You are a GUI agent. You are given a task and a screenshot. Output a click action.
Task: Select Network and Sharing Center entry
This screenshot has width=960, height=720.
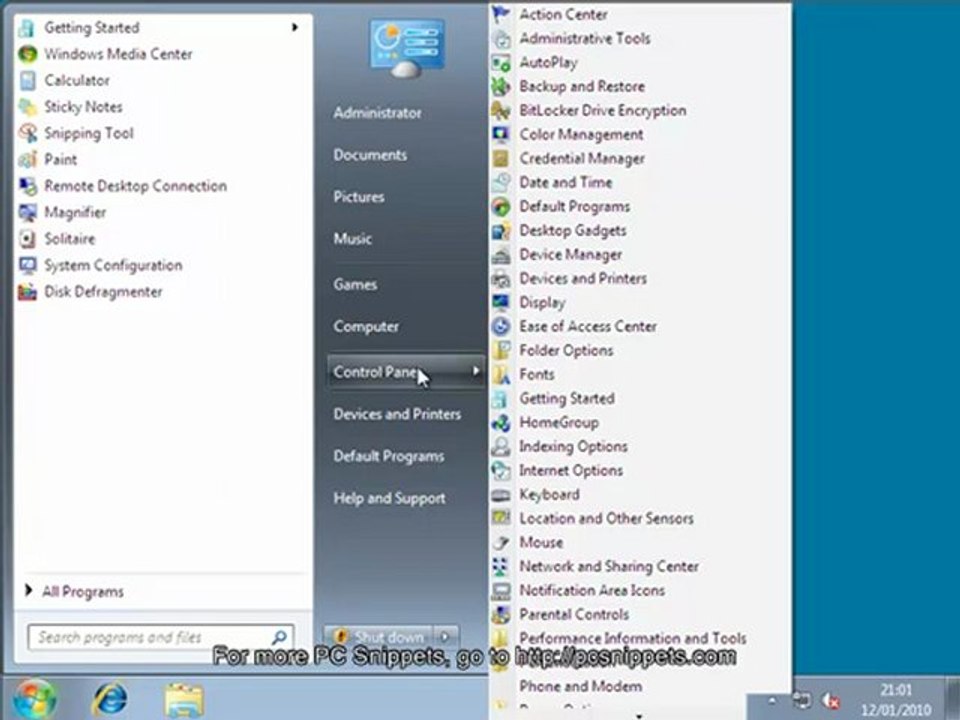coord(609,566)
